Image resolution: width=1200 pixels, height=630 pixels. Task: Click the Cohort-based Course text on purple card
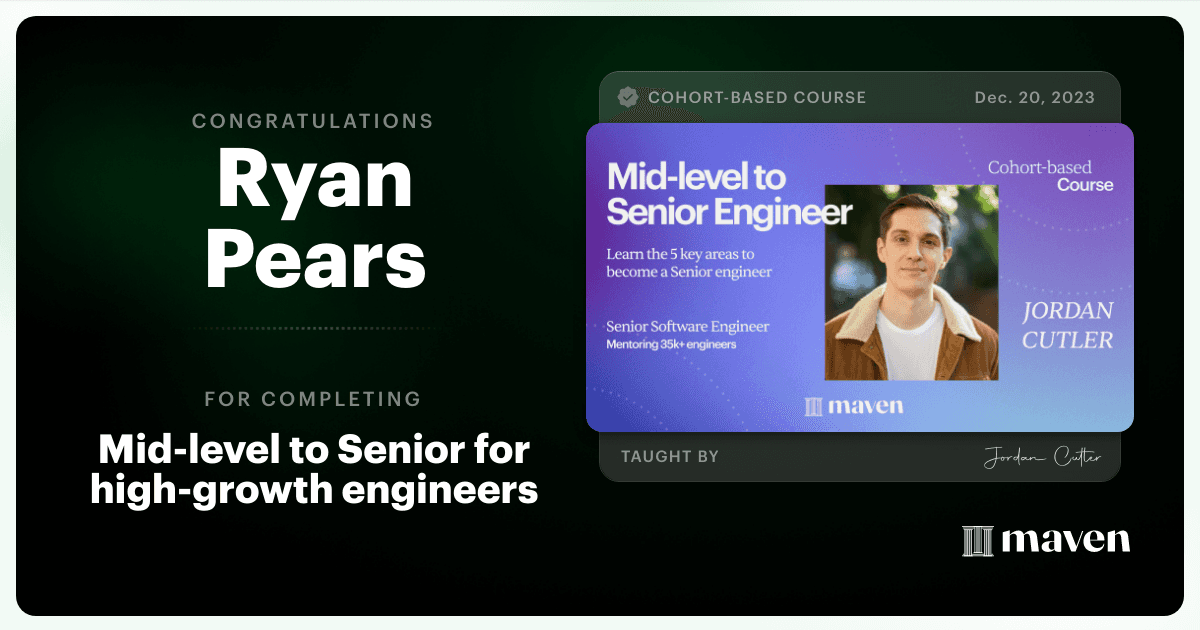click(1050, 176)
